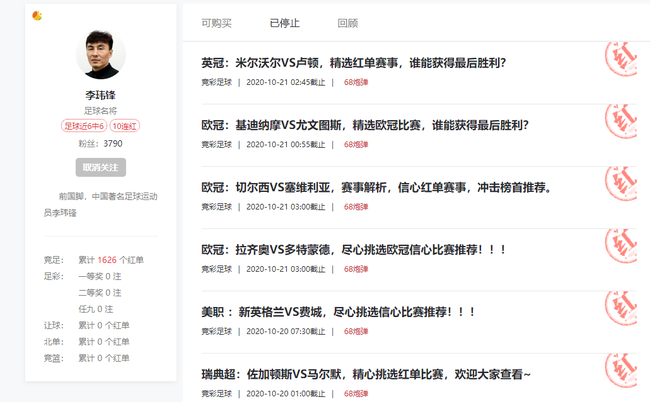
Task: Open the article 欧冠：拉齐奥VS多特蒙德
Action: coord(354,250)
